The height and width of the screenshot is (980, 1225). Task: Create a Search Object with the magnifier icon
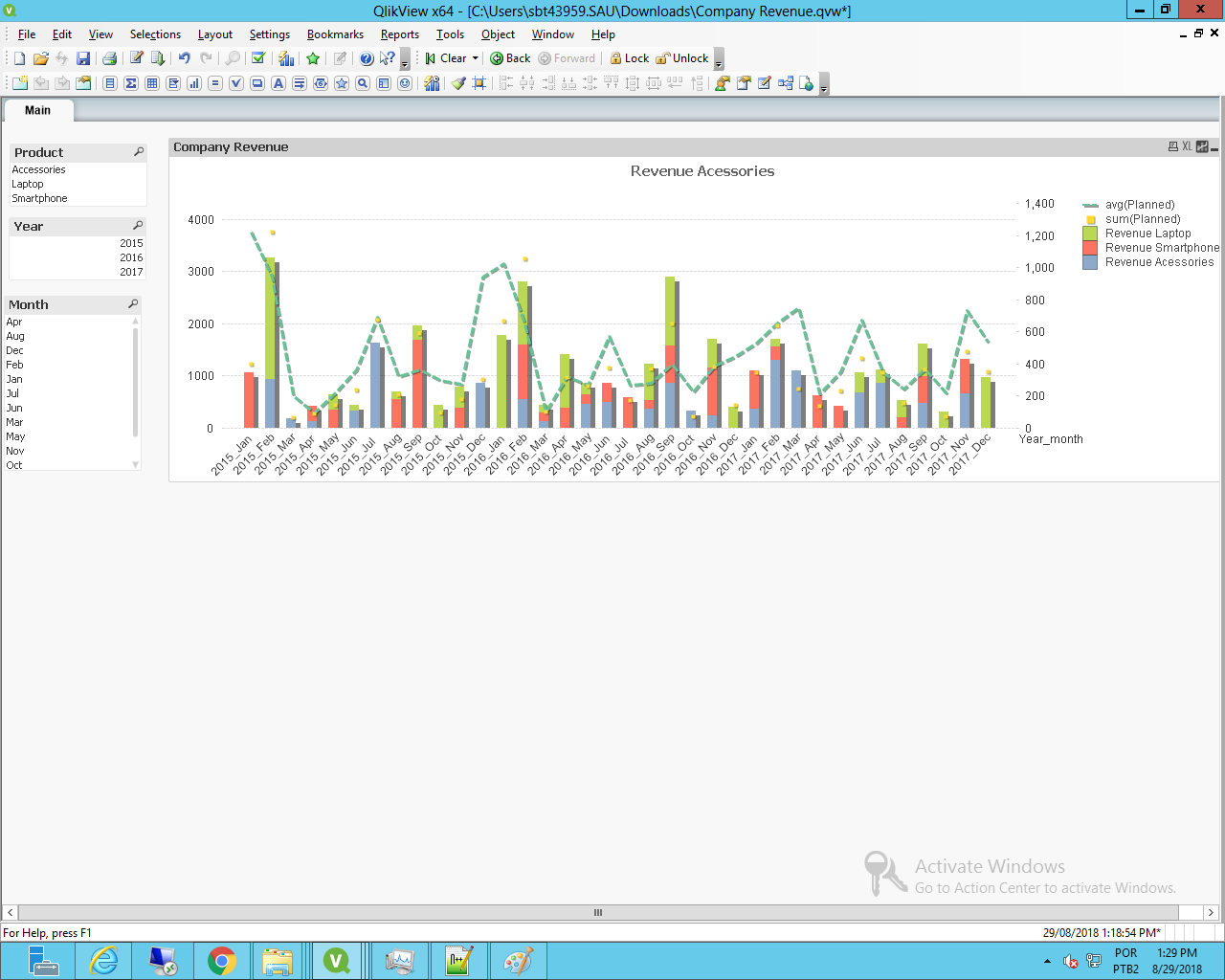(x=363, y=83)
